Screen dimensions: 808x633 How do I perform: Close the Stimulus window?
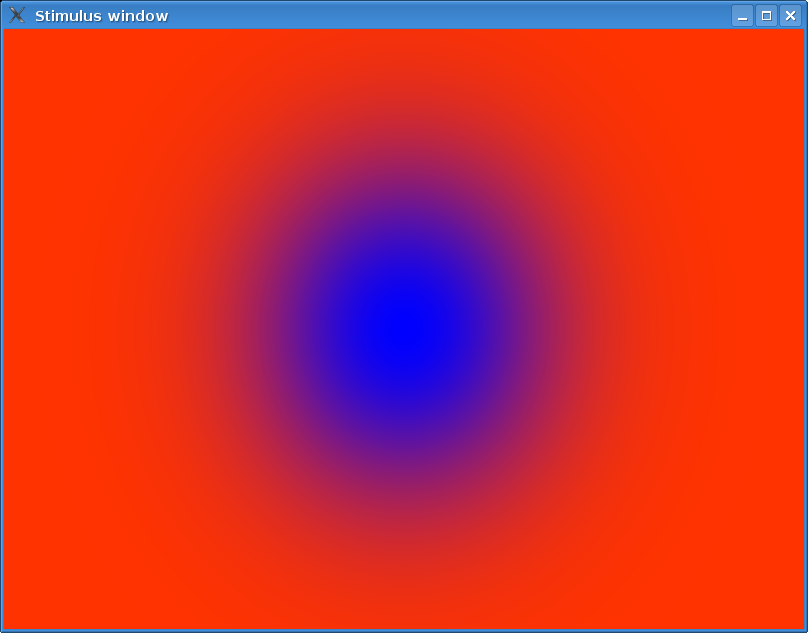790,16
